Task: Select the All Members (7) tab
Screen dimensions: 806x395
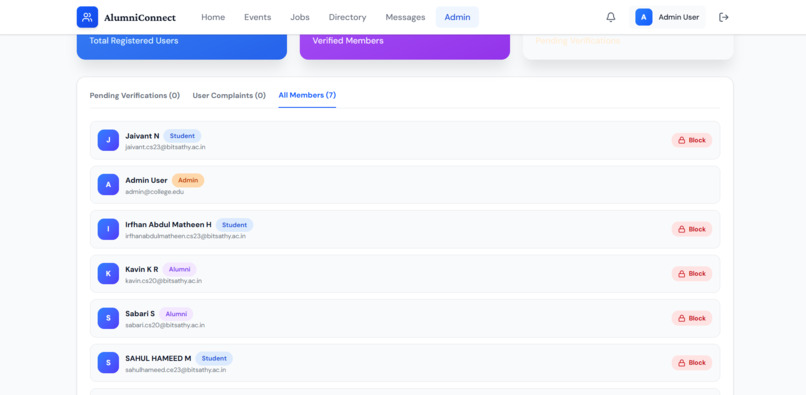Action: (x=307, y=95)
